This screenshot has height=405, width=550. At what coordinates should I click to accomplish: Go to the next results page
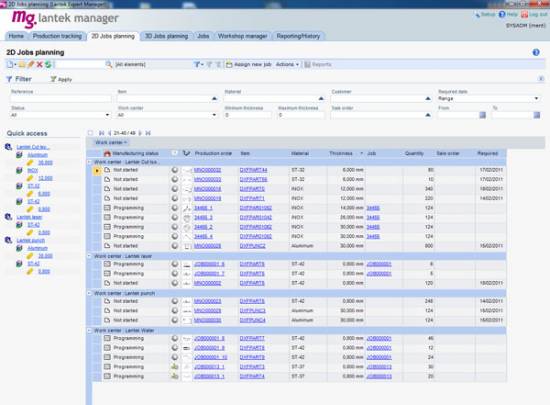pos(140,133)
